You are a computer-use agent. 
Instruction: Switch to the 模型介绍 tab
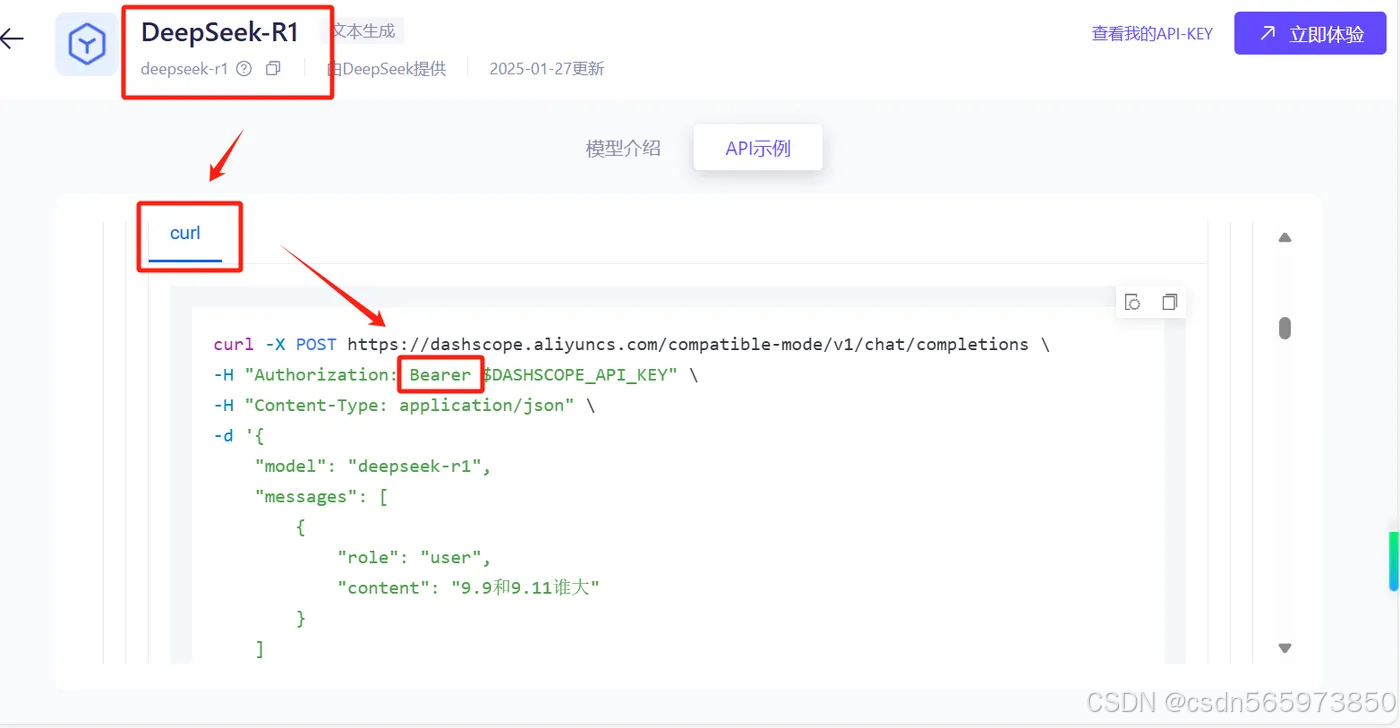click(623, 148)
